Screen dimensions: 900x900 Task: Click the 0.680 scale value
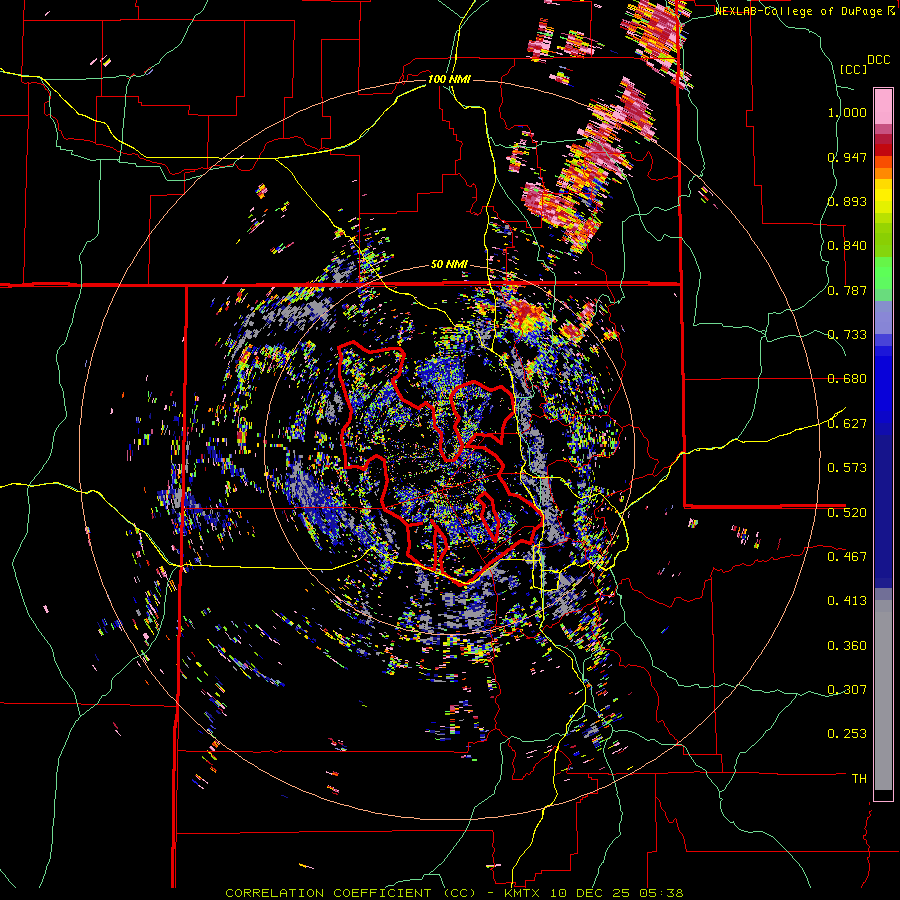(847, 378)
